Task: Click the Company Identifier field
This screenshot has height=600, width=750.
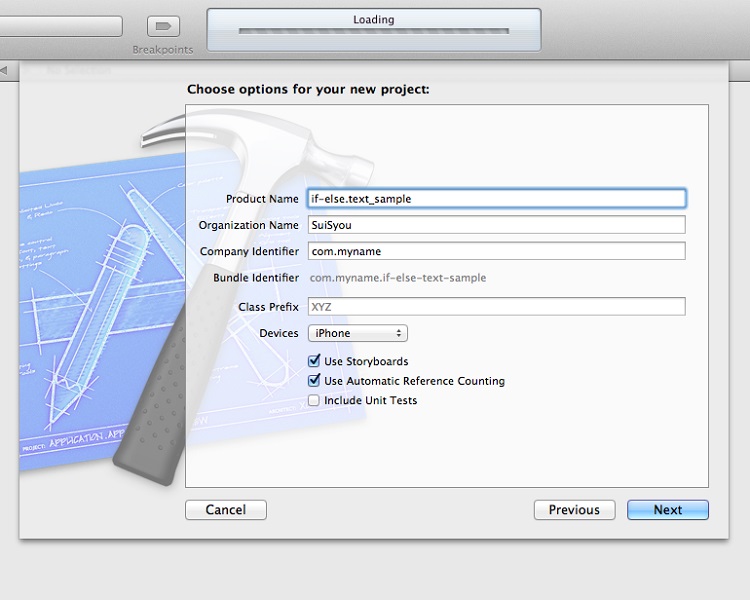Action: (x=496, y=251)
